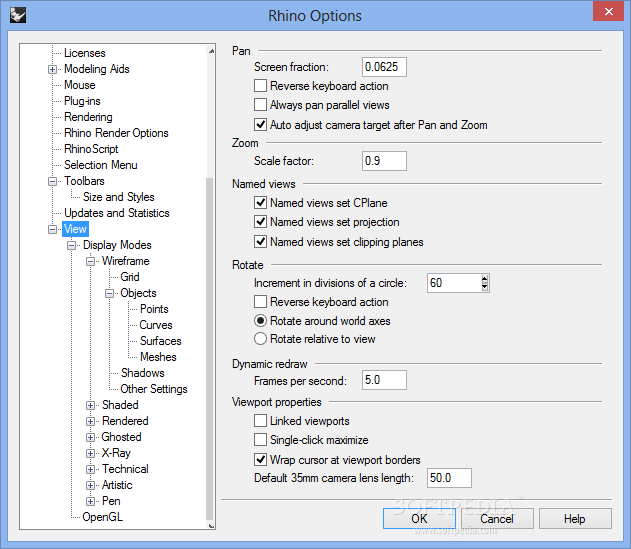Expand the Artistic node

(91, 485)
